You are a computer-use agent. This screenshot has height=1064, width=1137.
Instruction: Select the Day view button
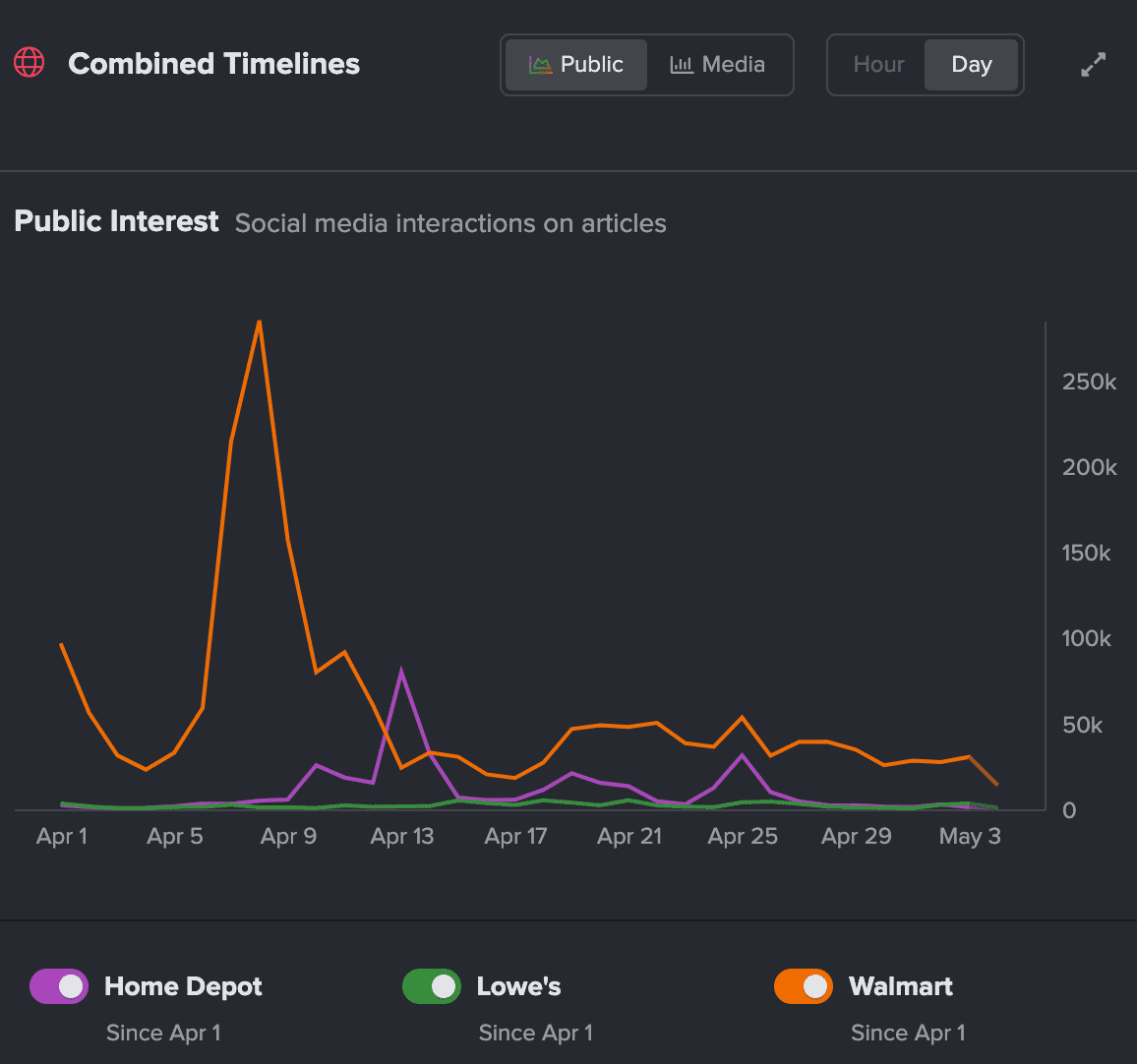pyautogui.click(x=971, y=64)
